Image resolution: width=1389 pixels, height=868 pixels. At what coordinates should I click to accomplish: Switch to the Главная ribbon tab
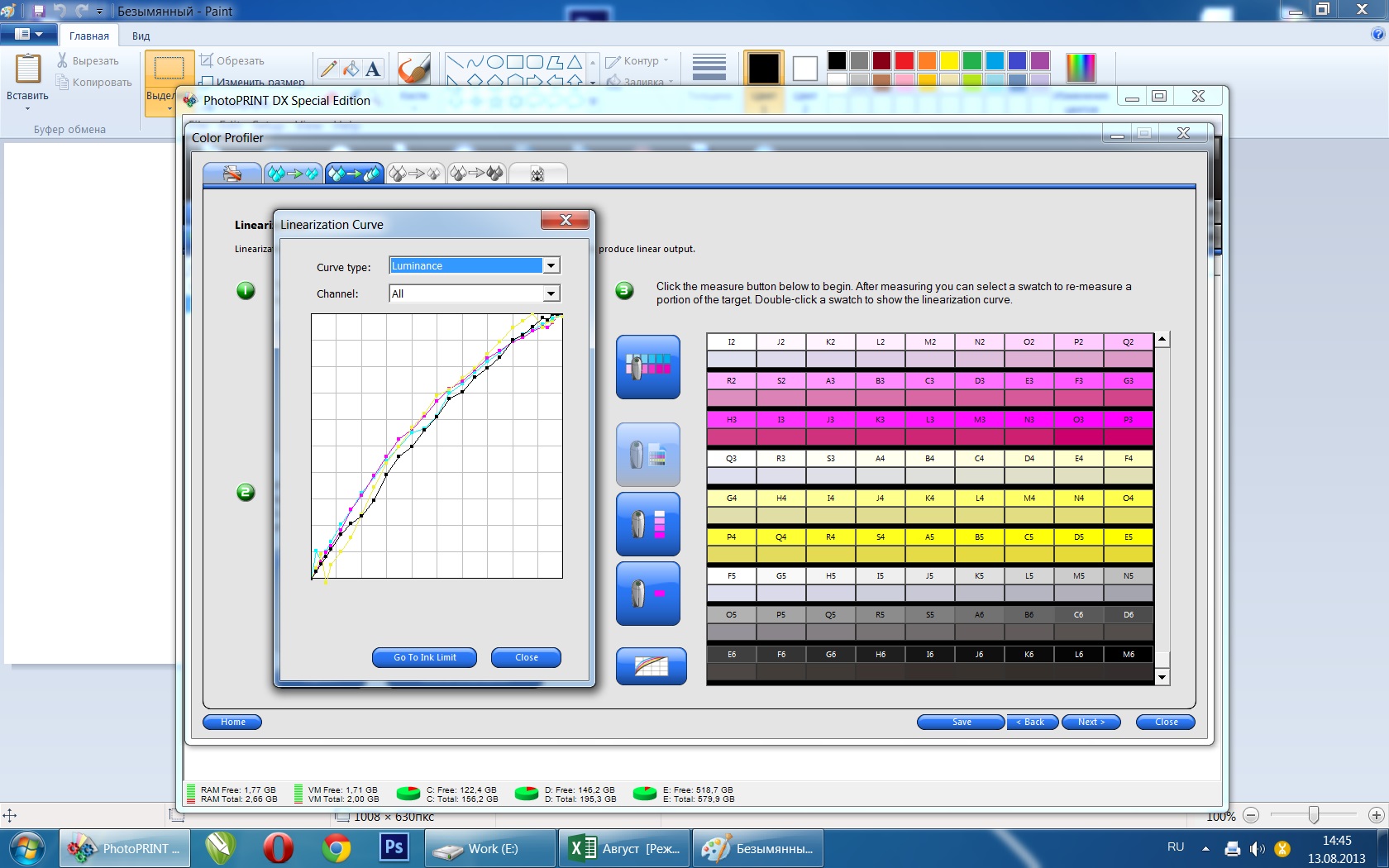pos(89,36)
